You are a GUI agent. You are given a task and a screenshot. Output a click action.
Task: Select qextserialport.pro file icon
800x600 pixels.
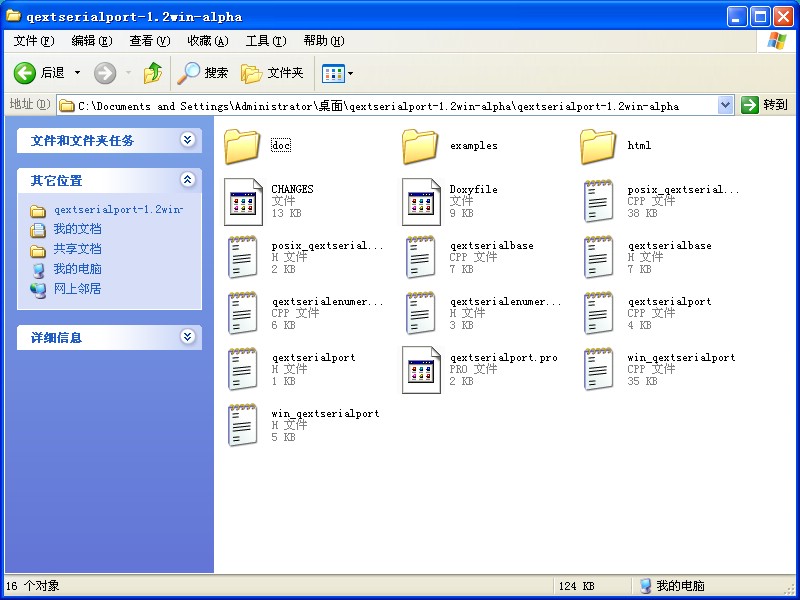pyautogui.click(x=421, y=370)
